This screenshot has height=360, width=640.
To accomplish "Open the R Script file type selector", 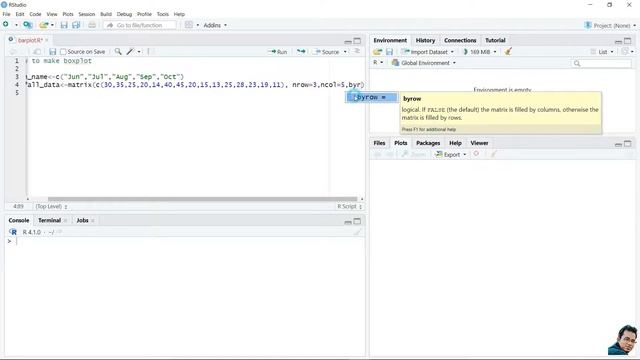I will [349, 207].
